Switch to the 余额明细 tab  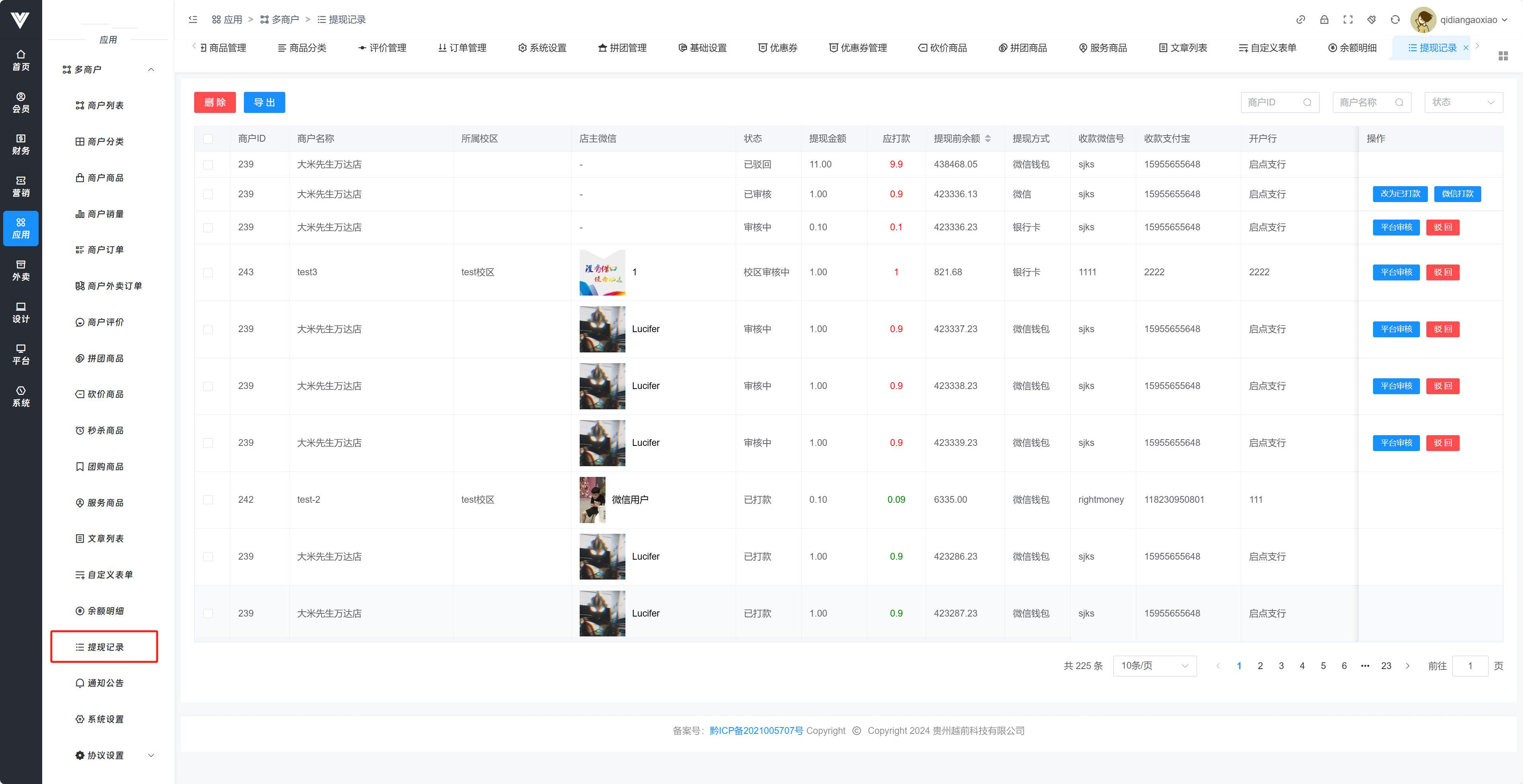tap(1353, 48)
